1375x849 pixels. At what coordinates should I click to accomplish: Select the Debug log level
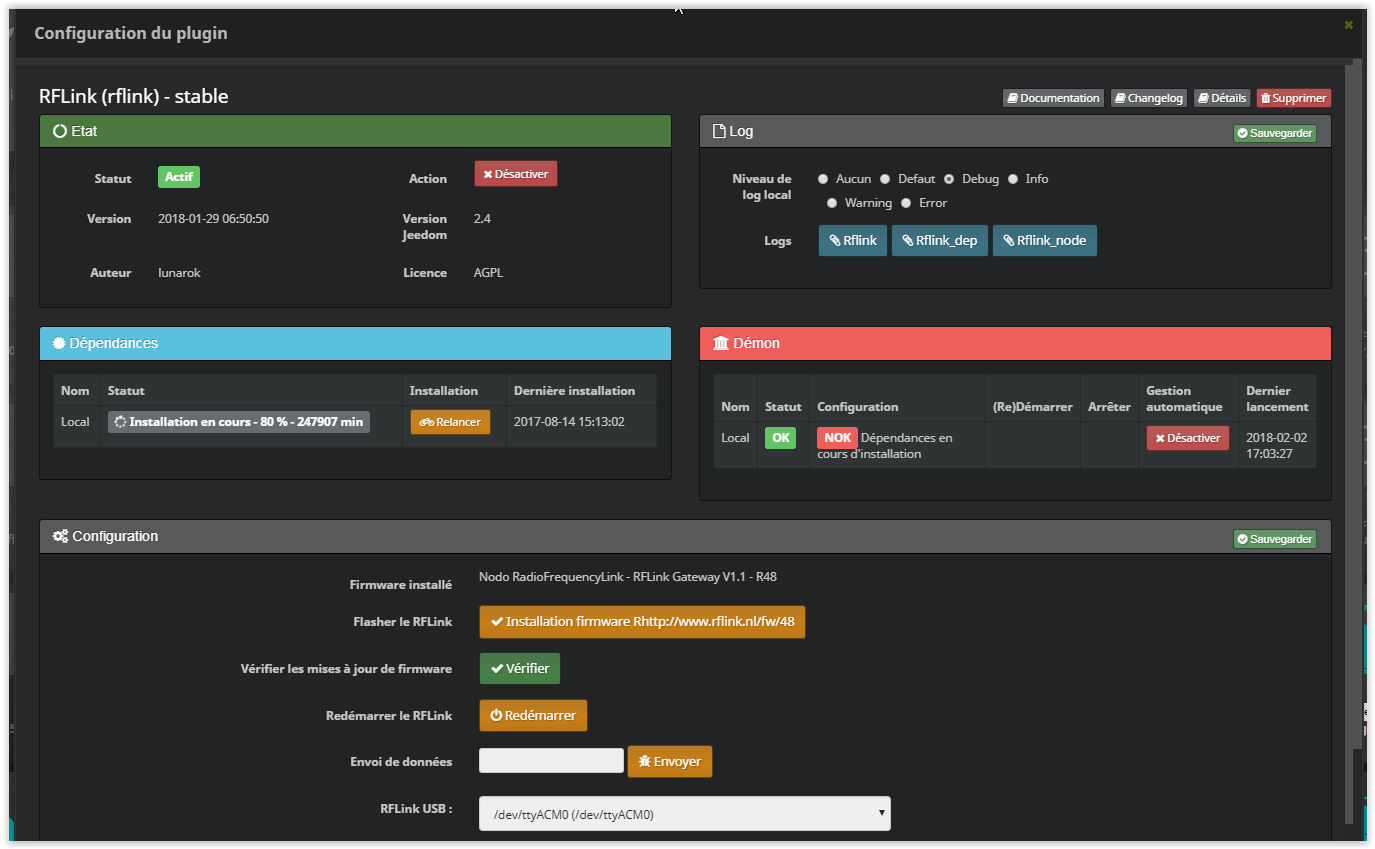pyautogui.click(x=949, y=179)
